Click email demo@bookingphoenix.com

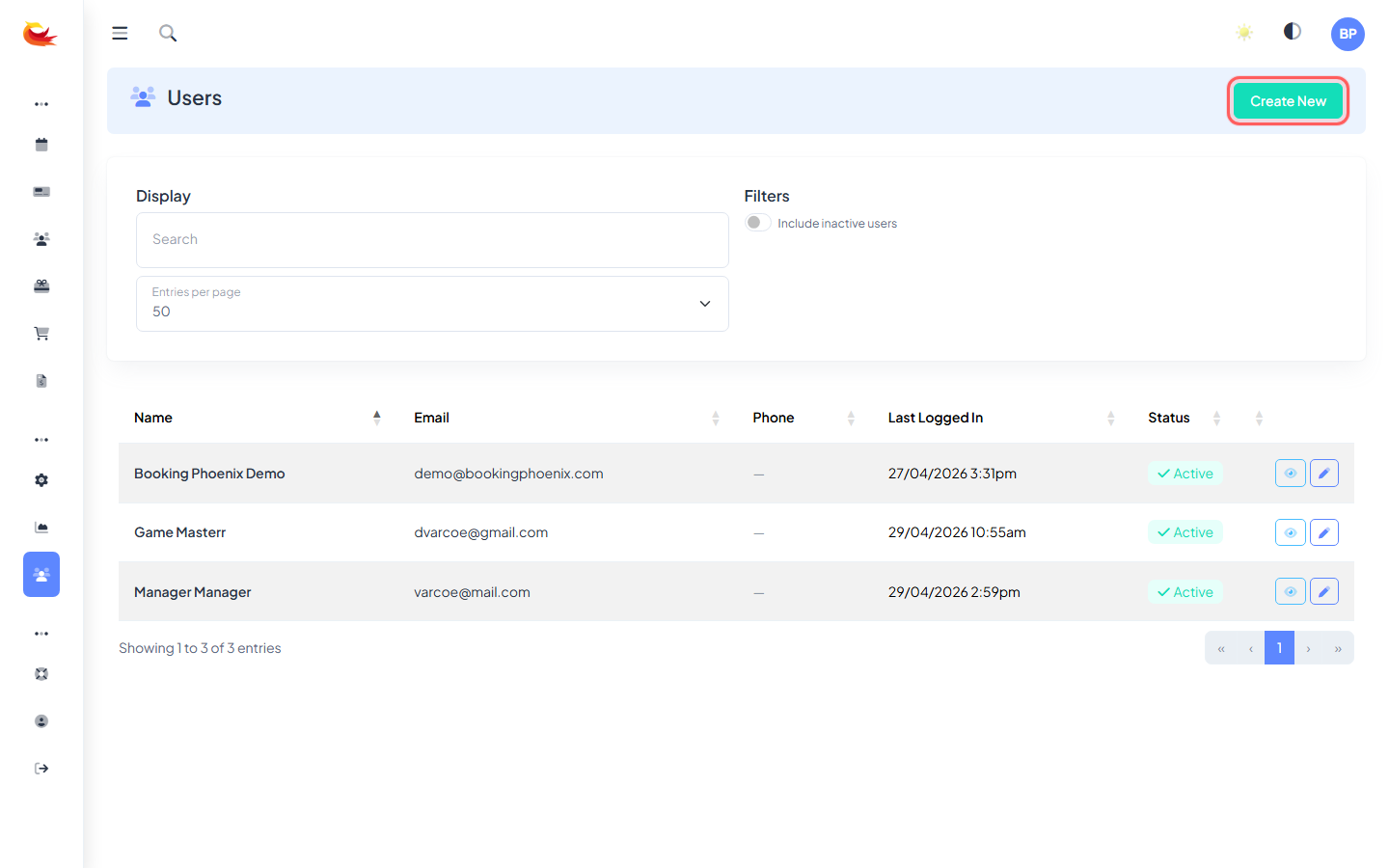[508, 474]
